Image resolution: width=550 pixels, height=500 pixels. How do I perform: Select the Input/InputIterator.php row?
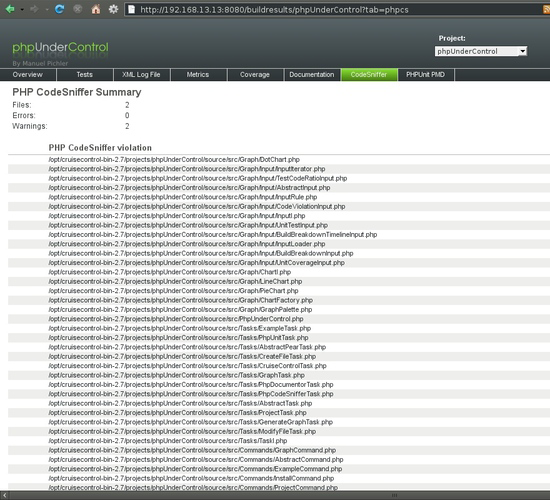tap(279, 169)
